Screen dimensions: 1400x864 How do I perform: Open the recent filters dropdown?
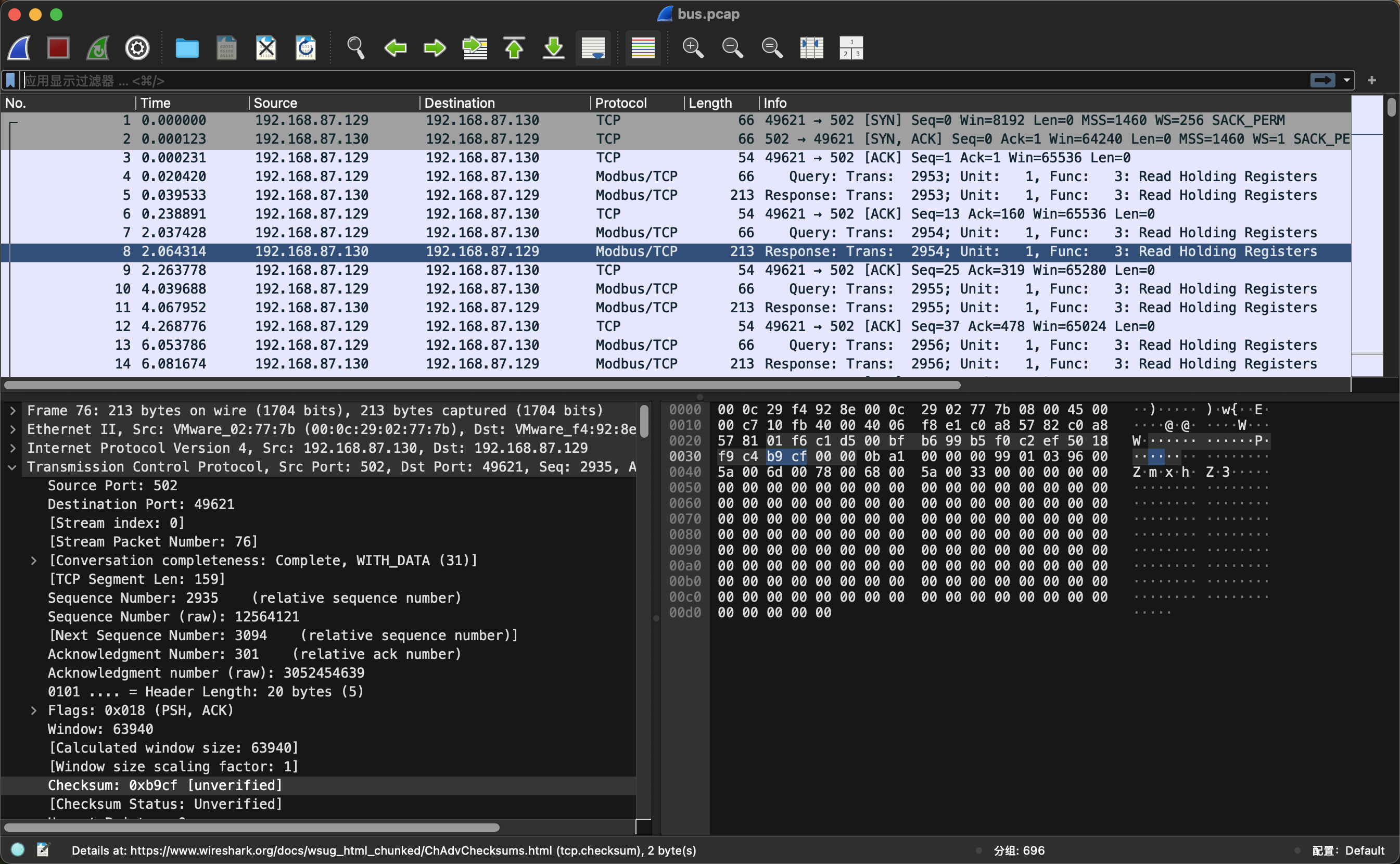(x=1347, y=80)
